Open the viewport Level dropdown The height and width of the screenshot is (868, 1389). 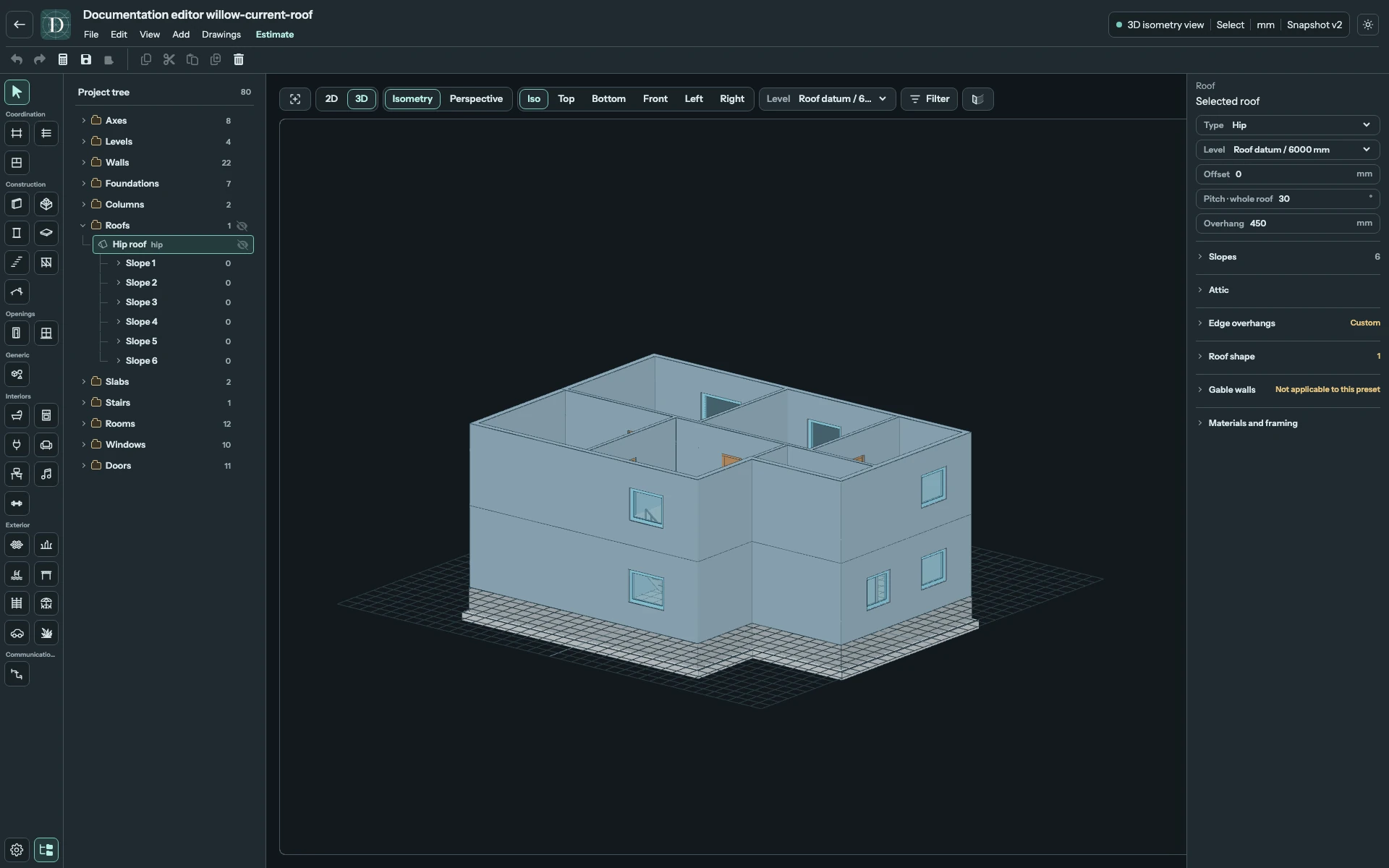[827, 99]
